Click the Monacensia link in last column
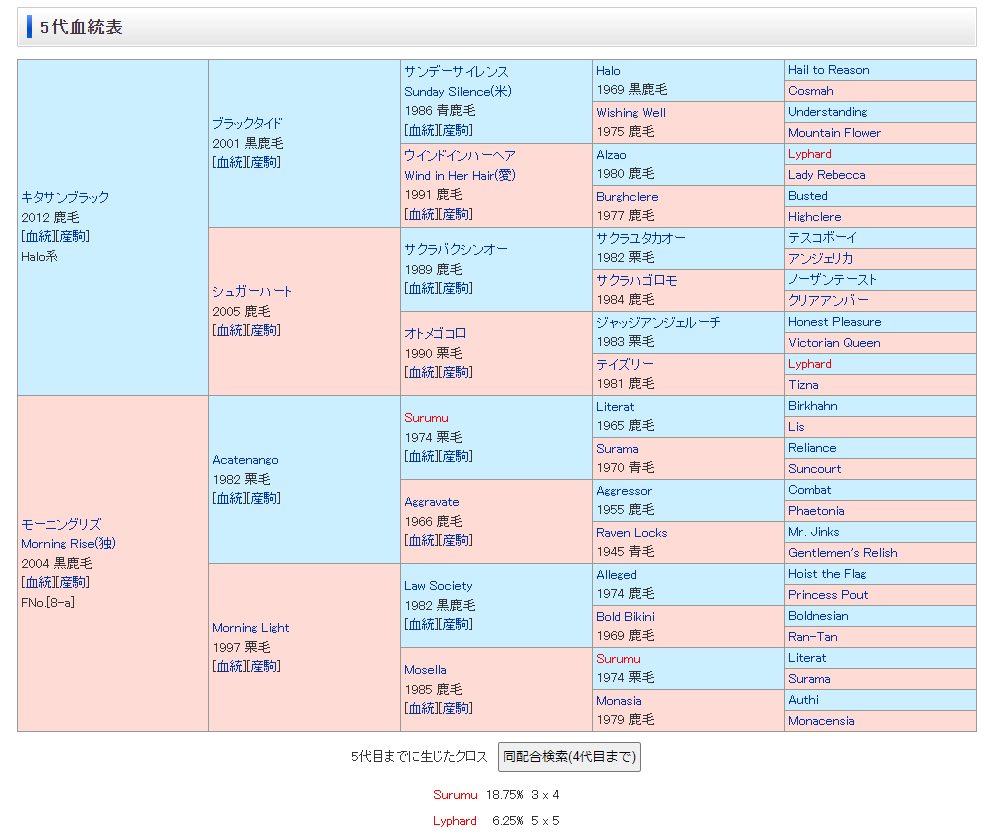1008x835 pixels. [x=820, y=721]
